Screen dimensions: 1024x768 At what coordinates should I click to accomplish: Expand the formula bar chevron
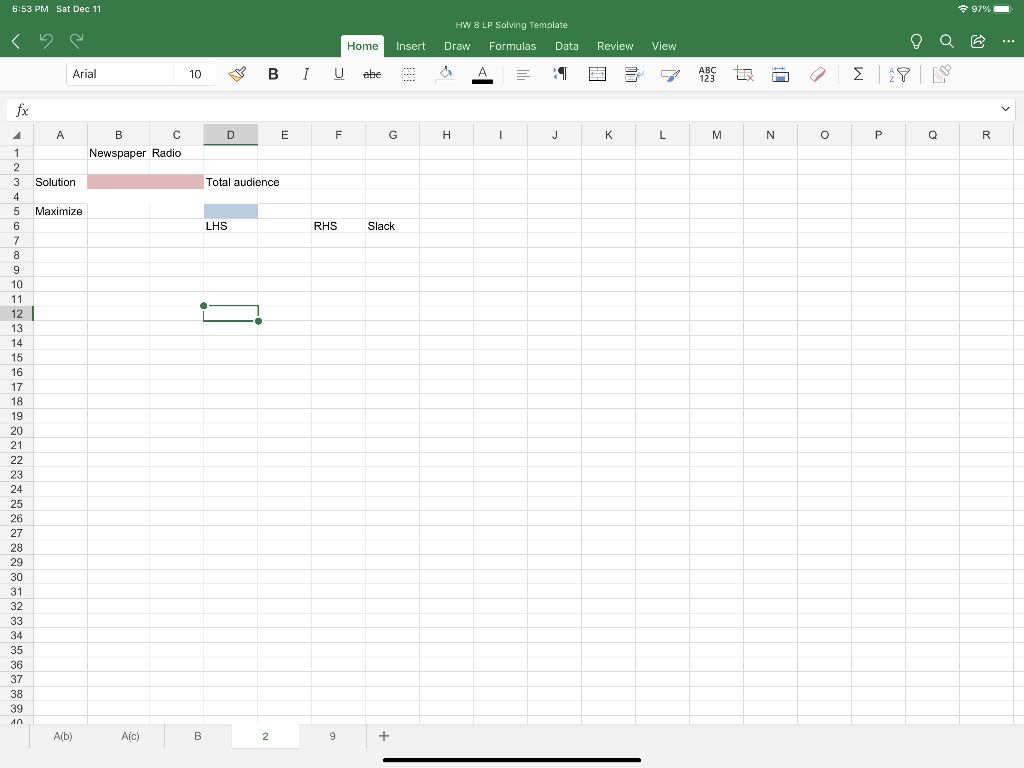click(x=1005, y=109)
